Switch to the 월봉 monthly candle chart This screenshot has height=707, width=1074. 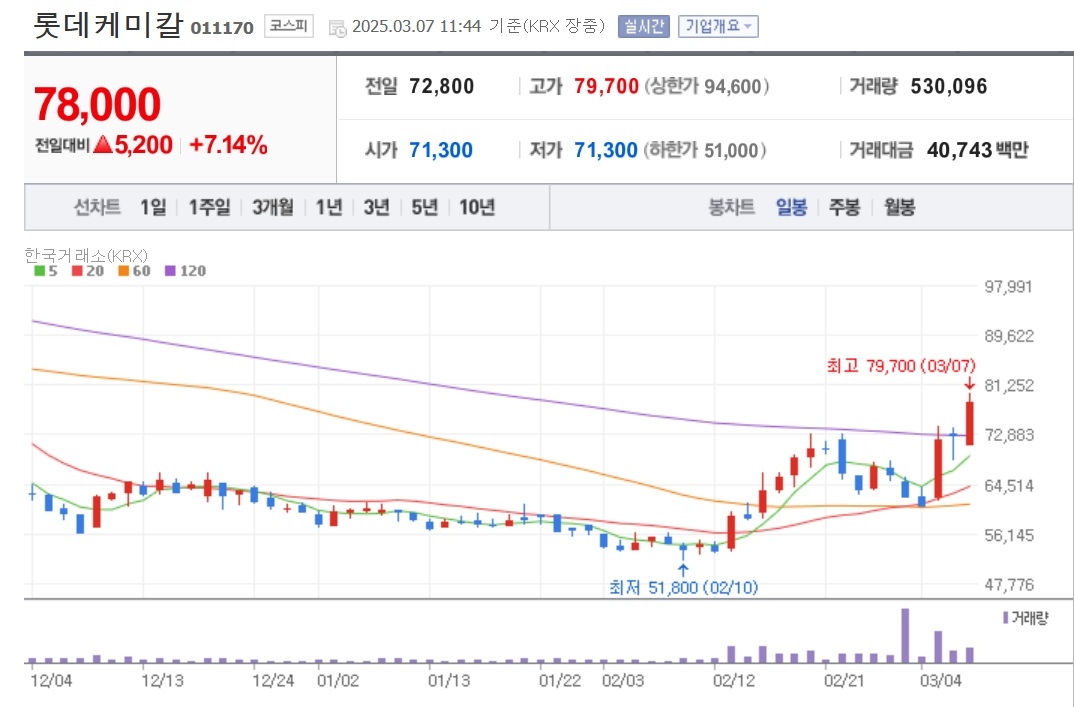click(x=899, y=207)
